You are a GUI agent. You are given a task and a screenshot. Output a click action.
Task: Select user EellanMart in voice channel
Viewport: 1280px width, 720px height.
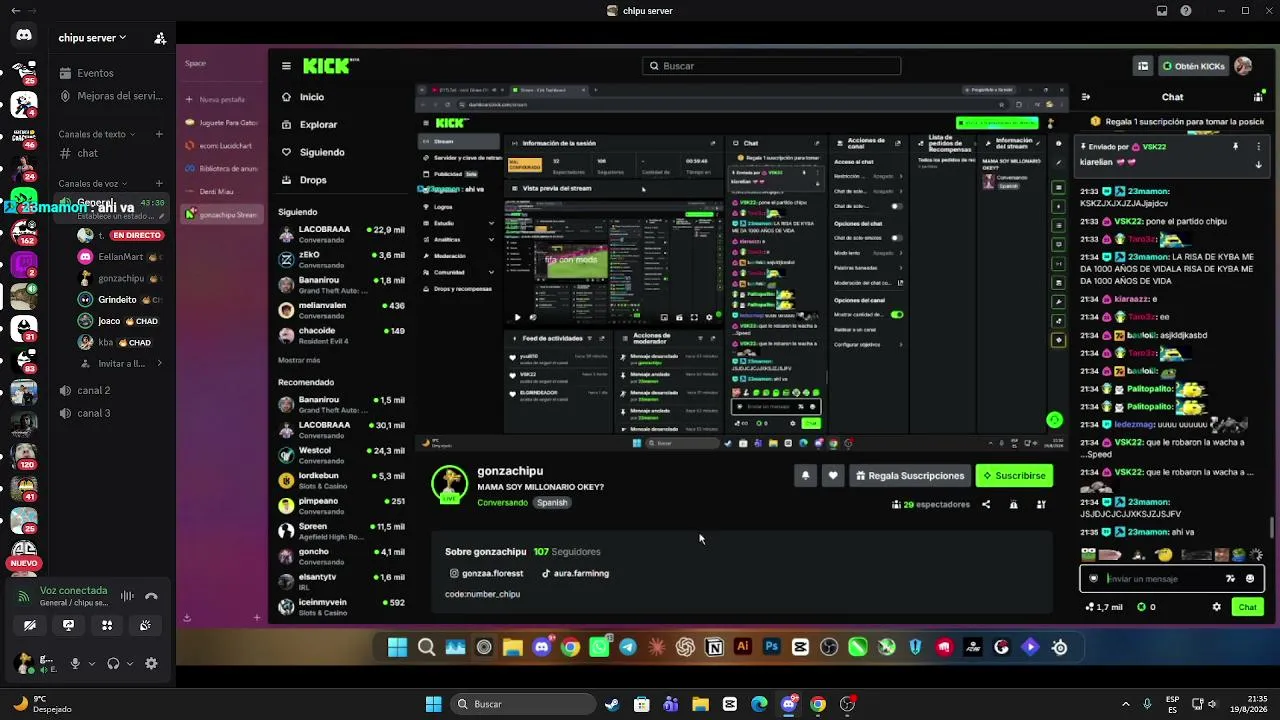[121, 257]
